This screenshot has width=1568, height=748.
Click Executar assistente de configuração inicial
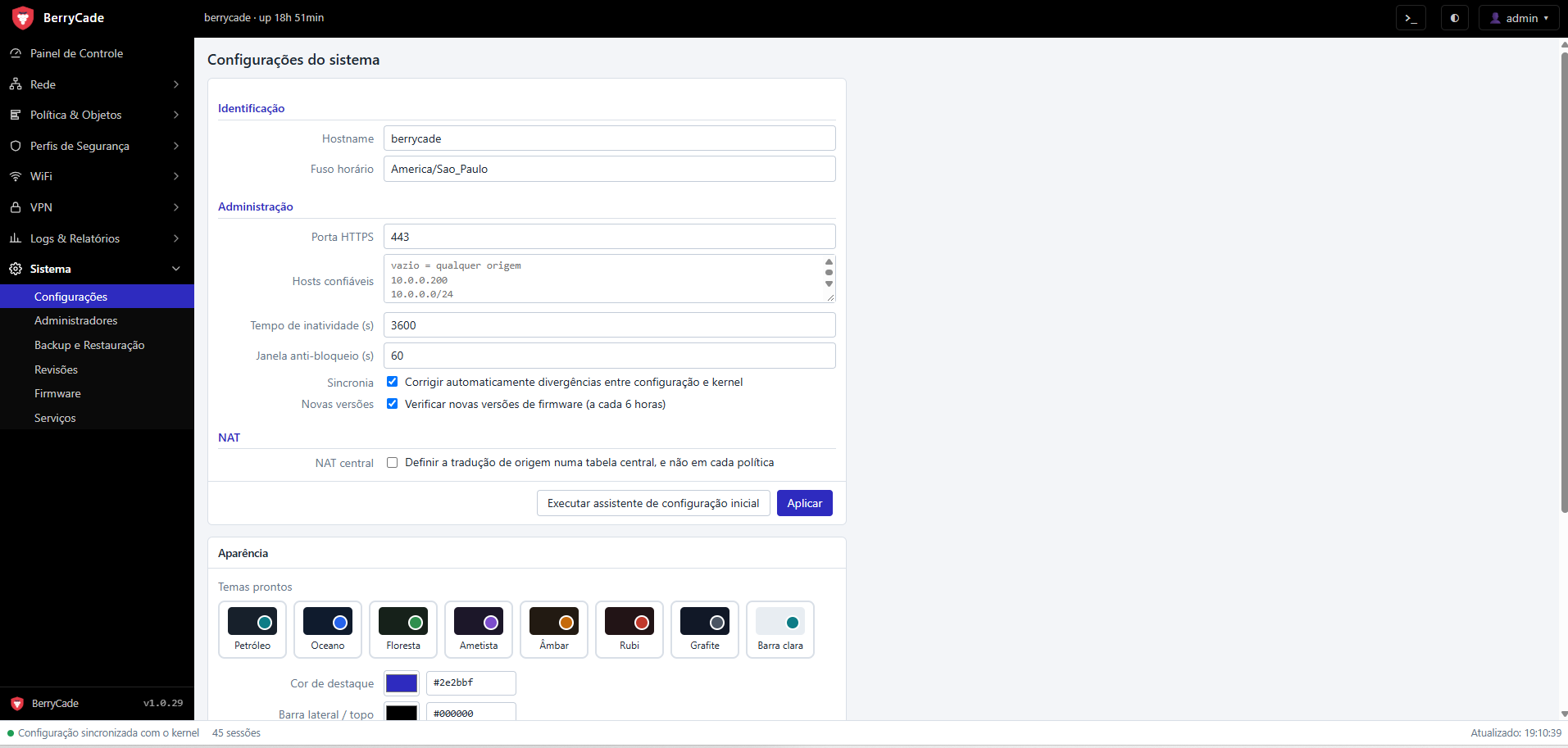click(653, 503)
